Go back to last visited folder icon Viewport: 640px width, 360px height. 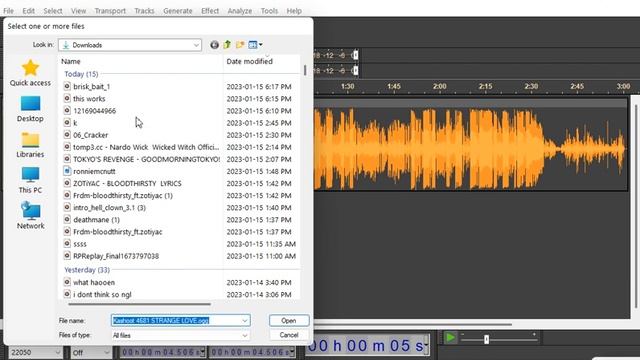pos(214,45)
